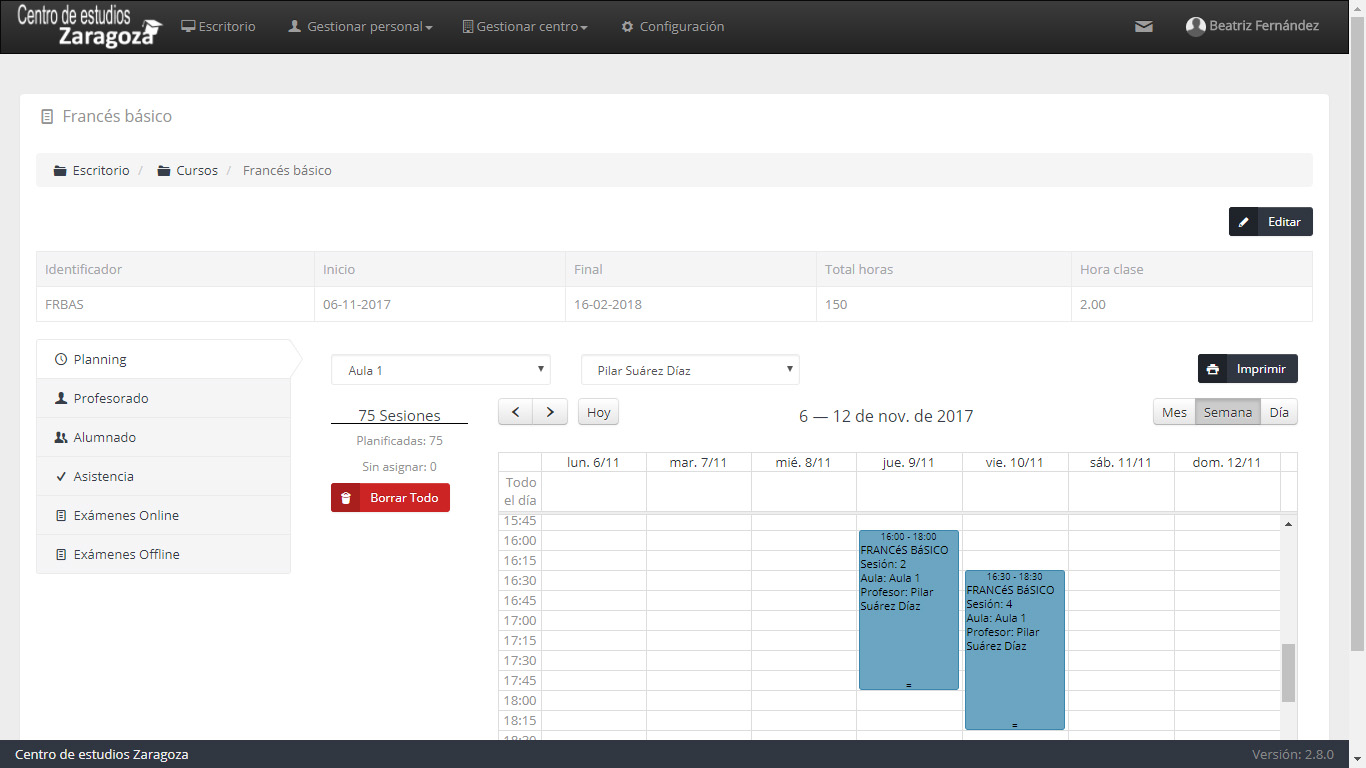Switch calendar to Semana view
Viewport: 1366px width, 768px height.
1228,412
